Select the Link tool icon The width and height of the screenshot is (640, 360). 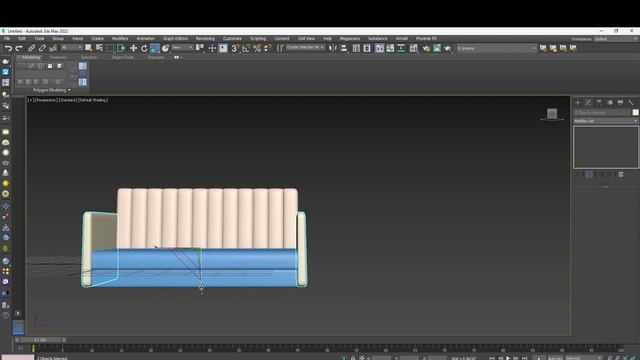point(31,48)
